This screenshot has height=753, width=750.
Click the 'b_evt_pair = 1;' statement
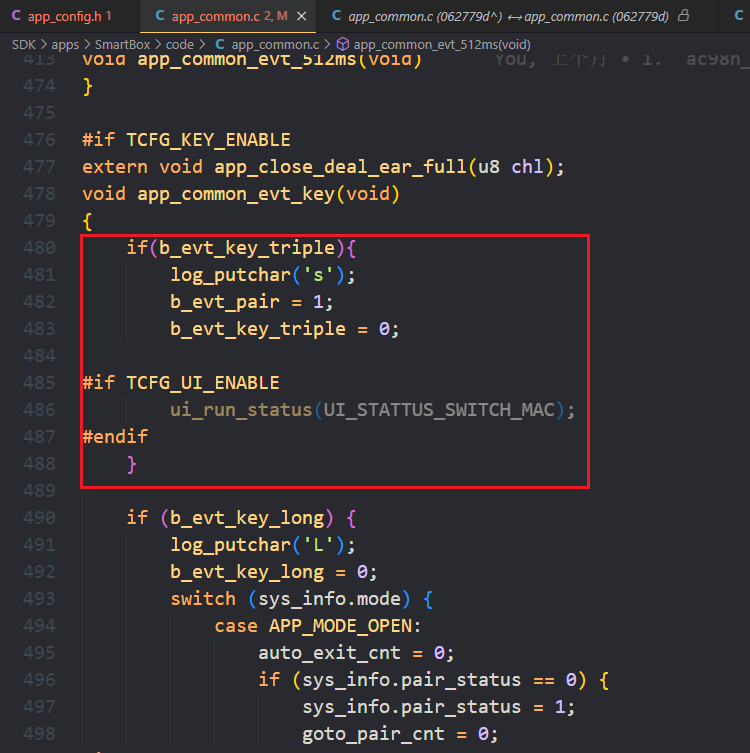click(x=252, y=302)
